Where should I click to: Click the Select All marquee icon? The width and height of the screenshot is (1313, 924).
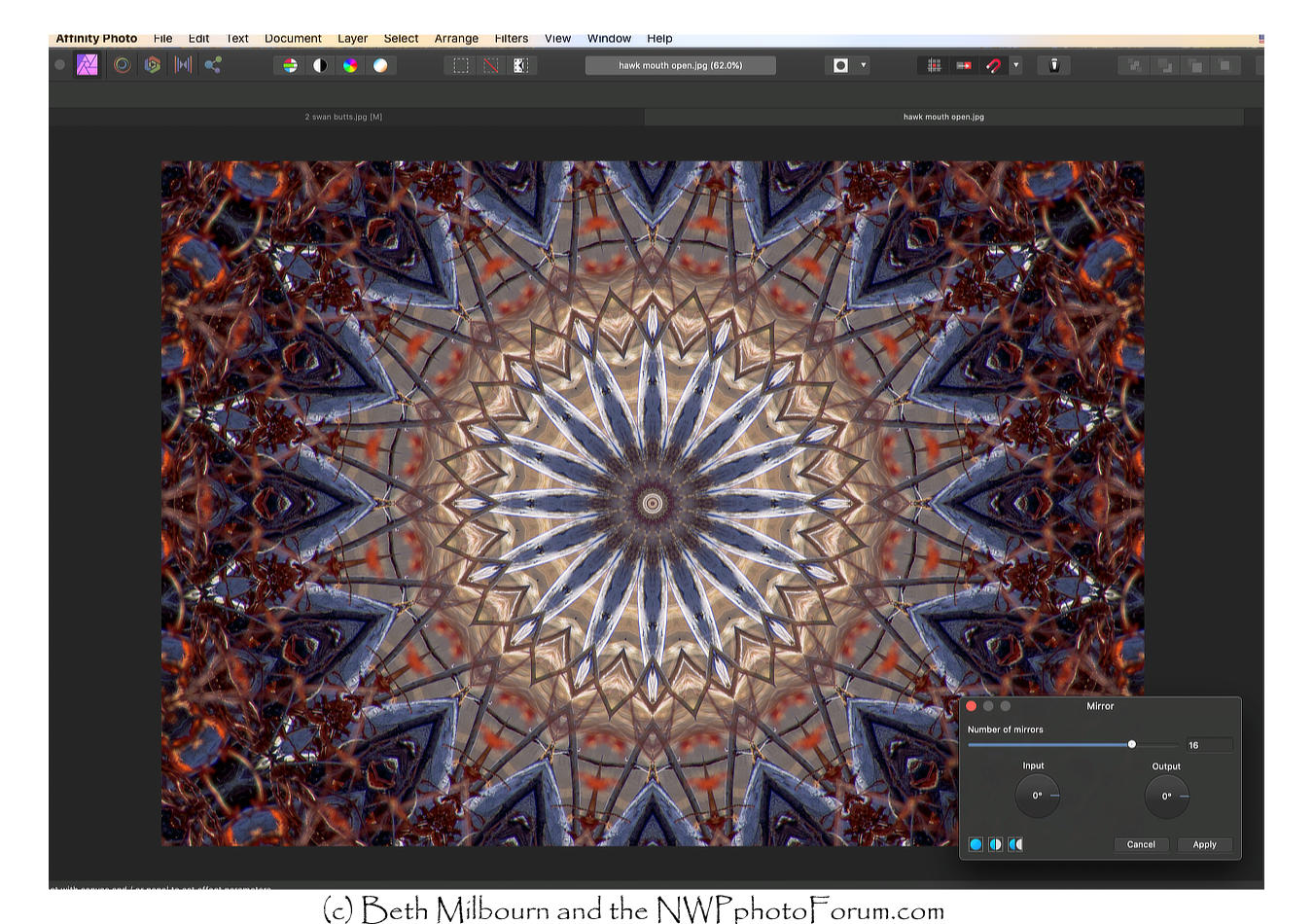pos(461,65)
